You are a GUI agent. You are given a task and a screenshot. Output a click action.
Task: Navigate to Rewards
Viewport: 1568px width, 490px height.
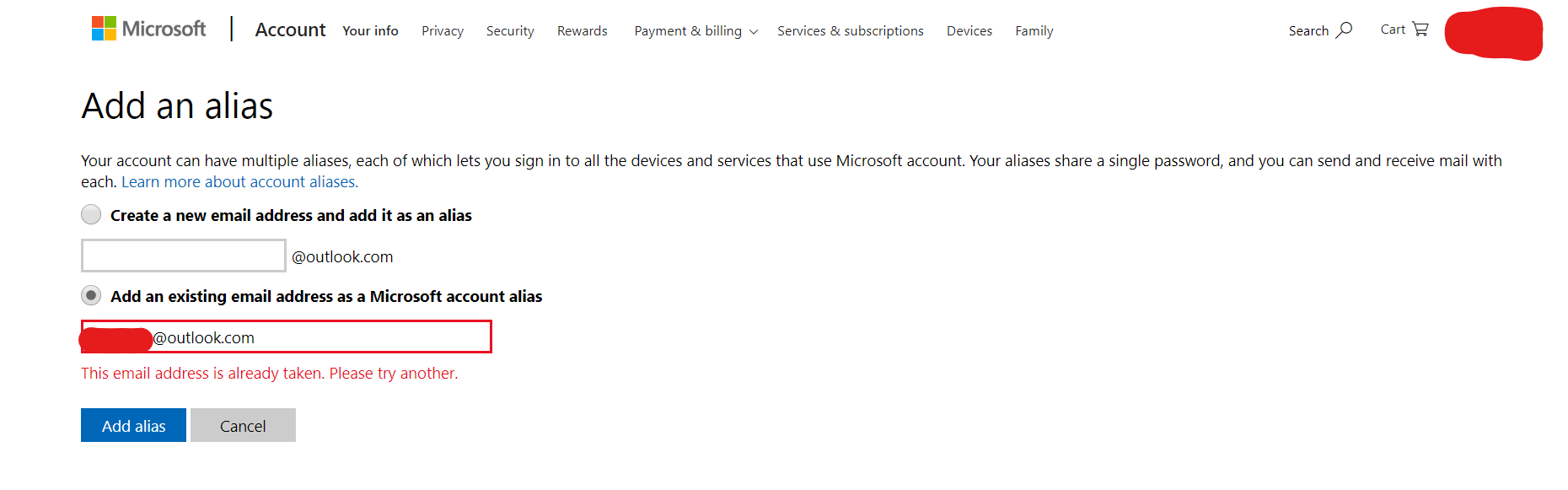click(582, 31)
